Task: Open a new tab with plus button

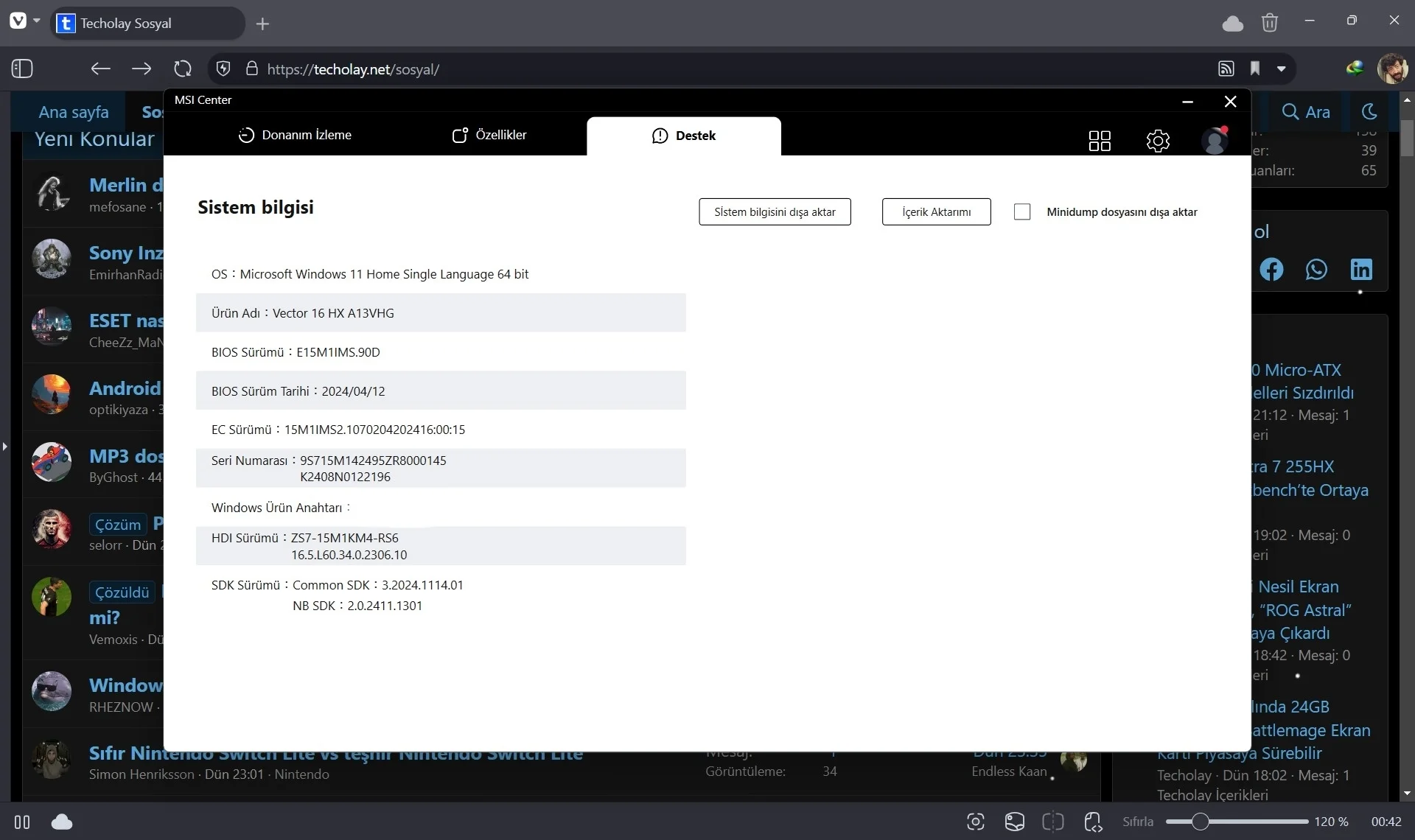Action: (262, 24)
